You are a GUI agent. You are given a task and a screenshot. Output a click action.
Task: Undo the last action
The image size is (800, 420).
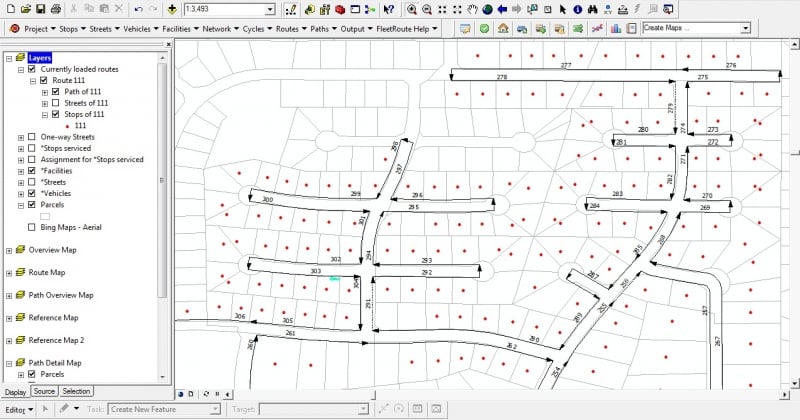click(138, 9)
